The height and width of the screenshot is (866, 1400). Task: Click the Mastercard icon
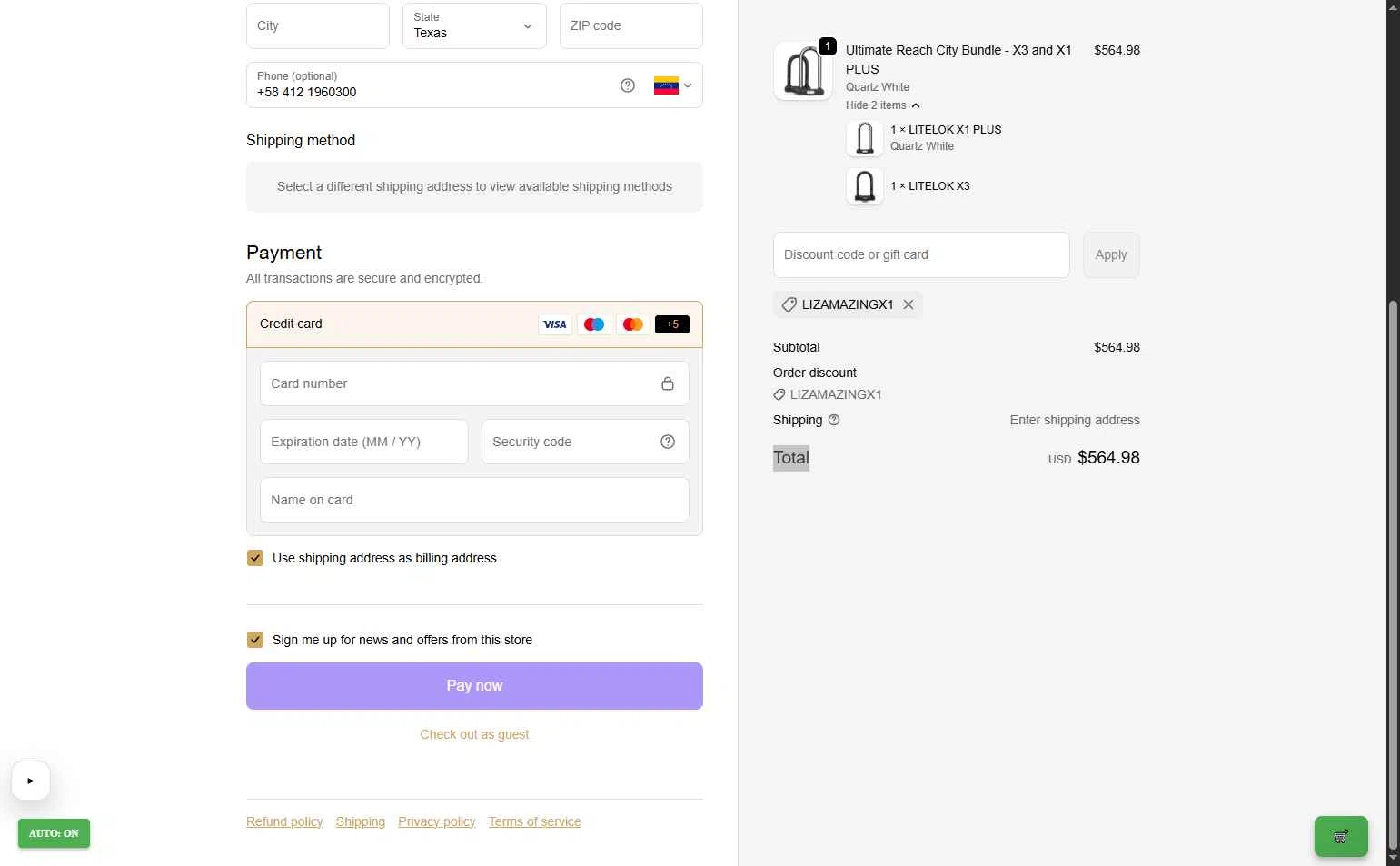tap(633, 324)
